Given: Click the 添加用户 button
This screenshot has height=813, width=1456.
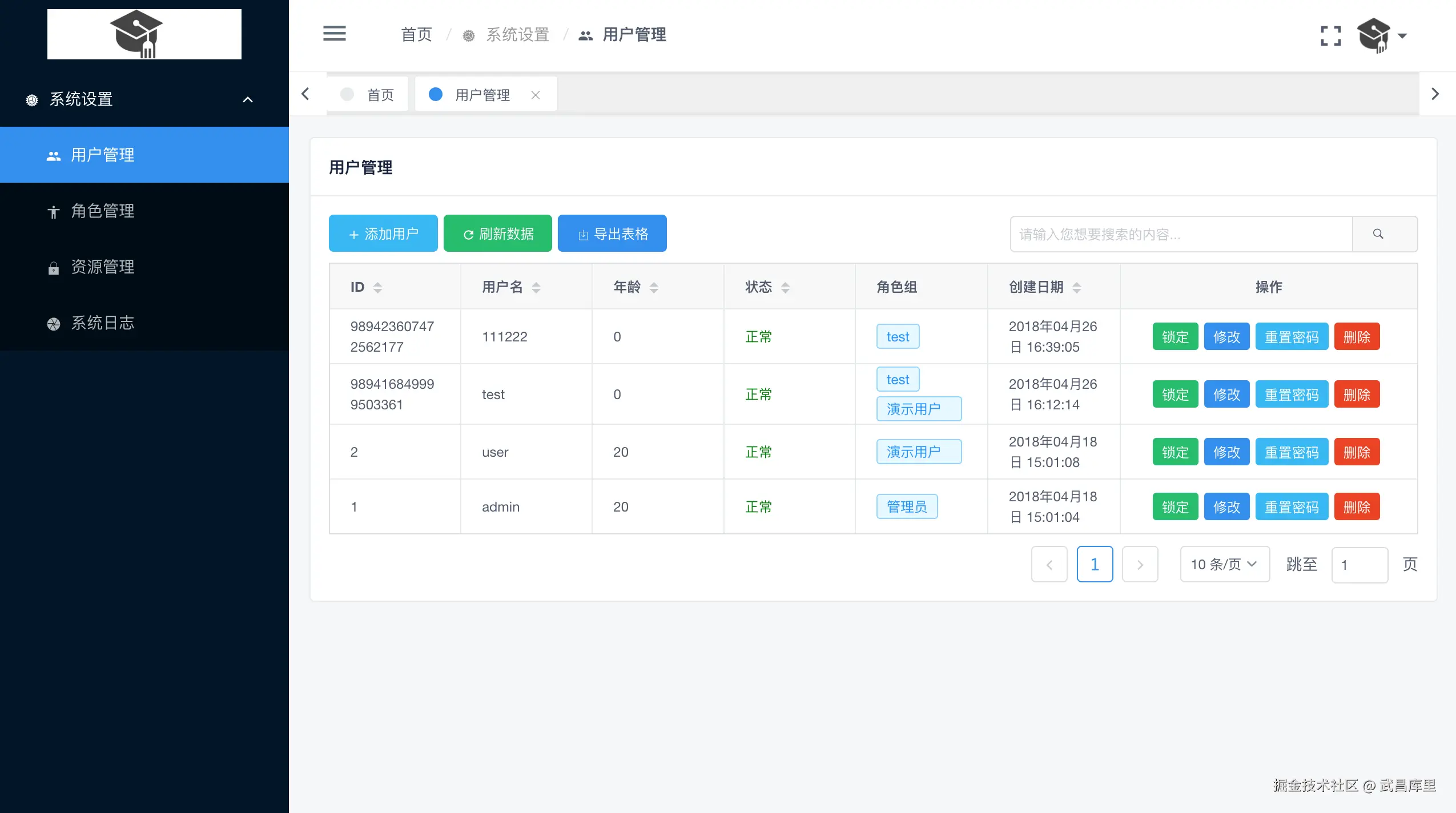Looking at the screenshot, I should tap(383, 234).
